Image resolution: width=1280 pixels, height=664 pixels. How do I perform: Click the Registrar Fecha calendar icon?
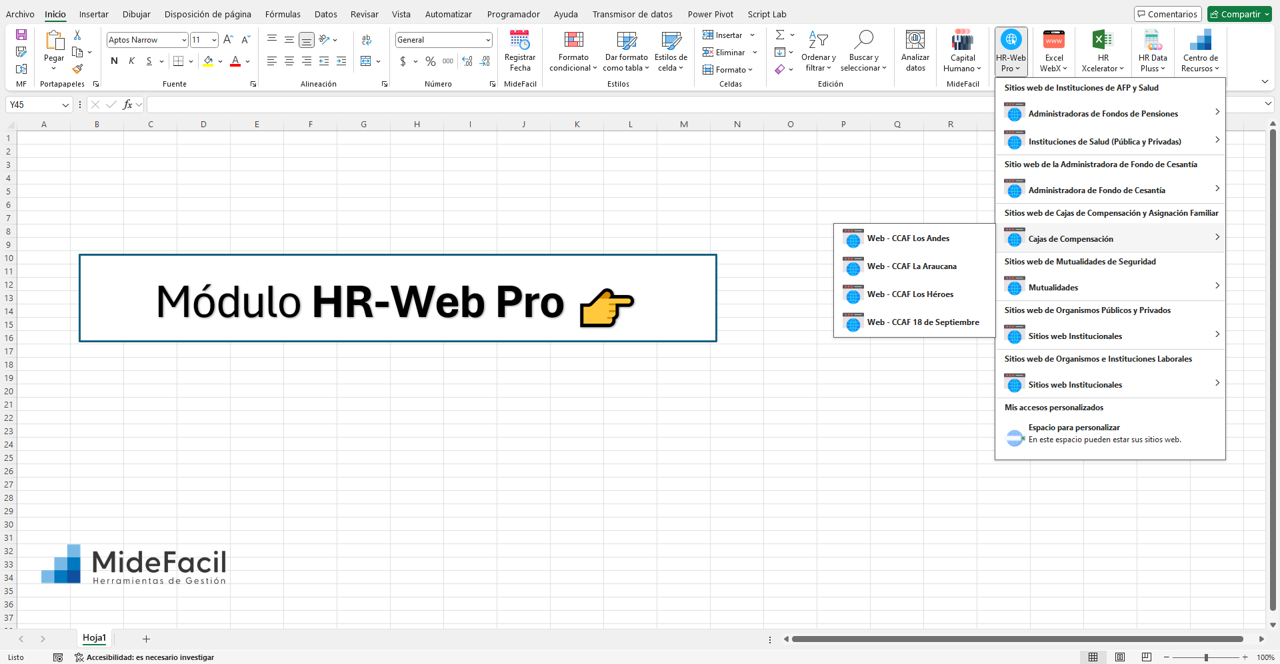click(520, 40)
